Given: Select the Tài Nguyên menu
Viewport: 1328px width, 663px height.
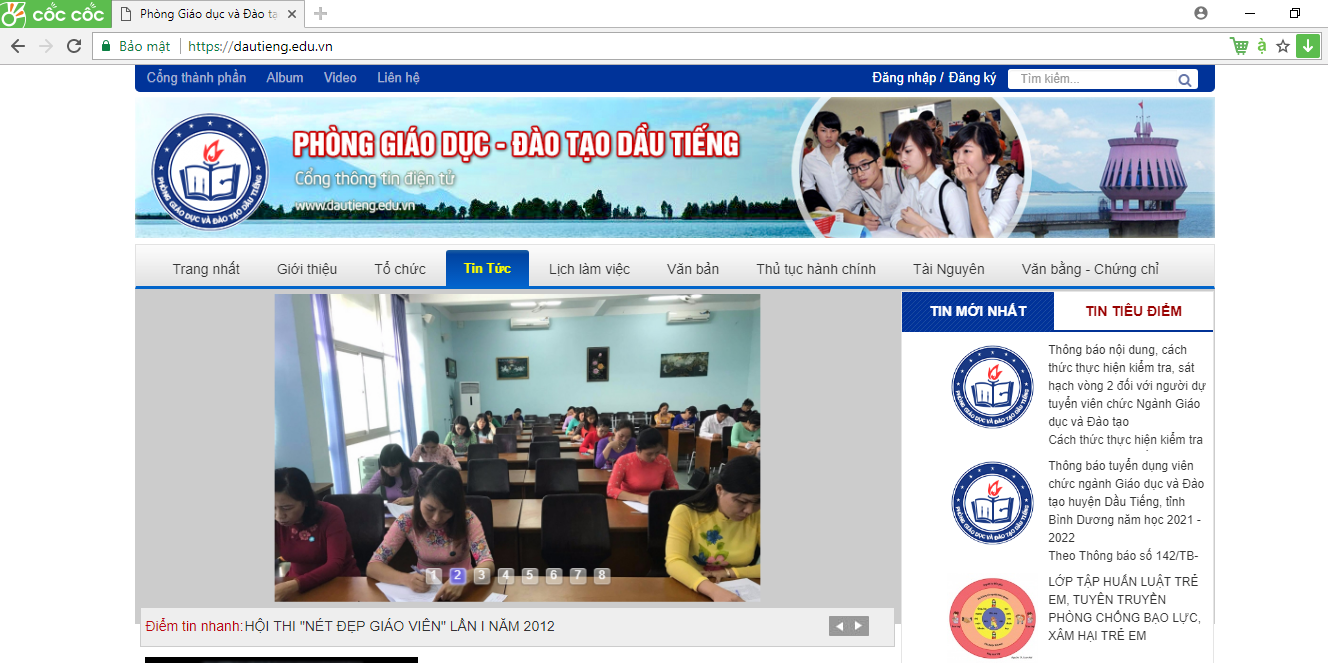Looking at the screenshot, I should pos(949,269).
